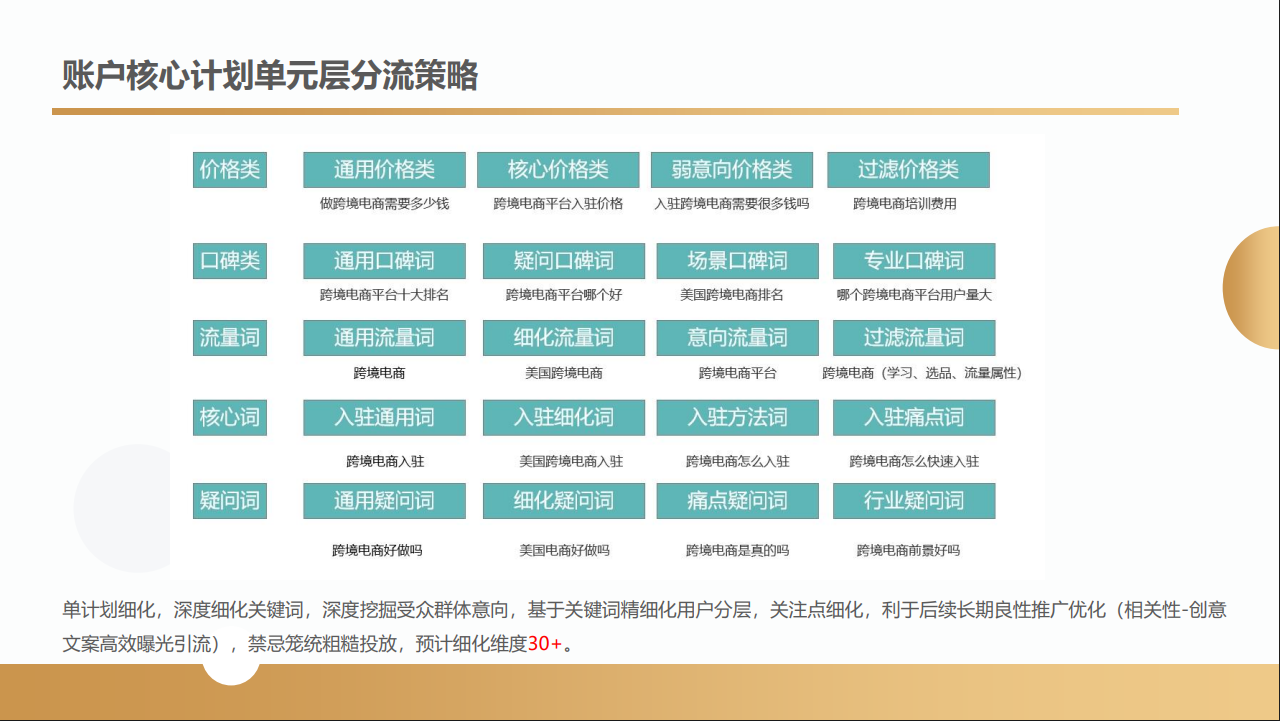
Task: Select the text 做跨境电商需要多少钱
Action: (x=384, y=204)
